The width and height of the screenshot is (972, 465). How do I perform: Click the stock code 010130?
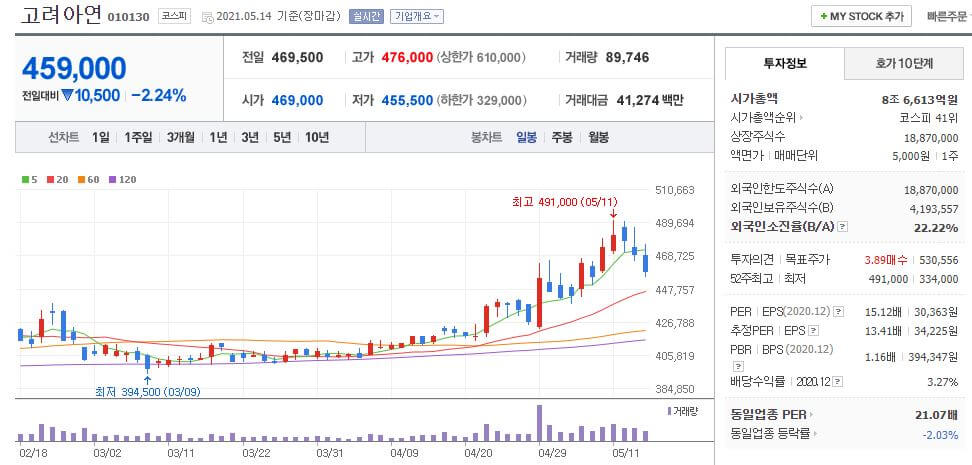[x=128, y=17]
